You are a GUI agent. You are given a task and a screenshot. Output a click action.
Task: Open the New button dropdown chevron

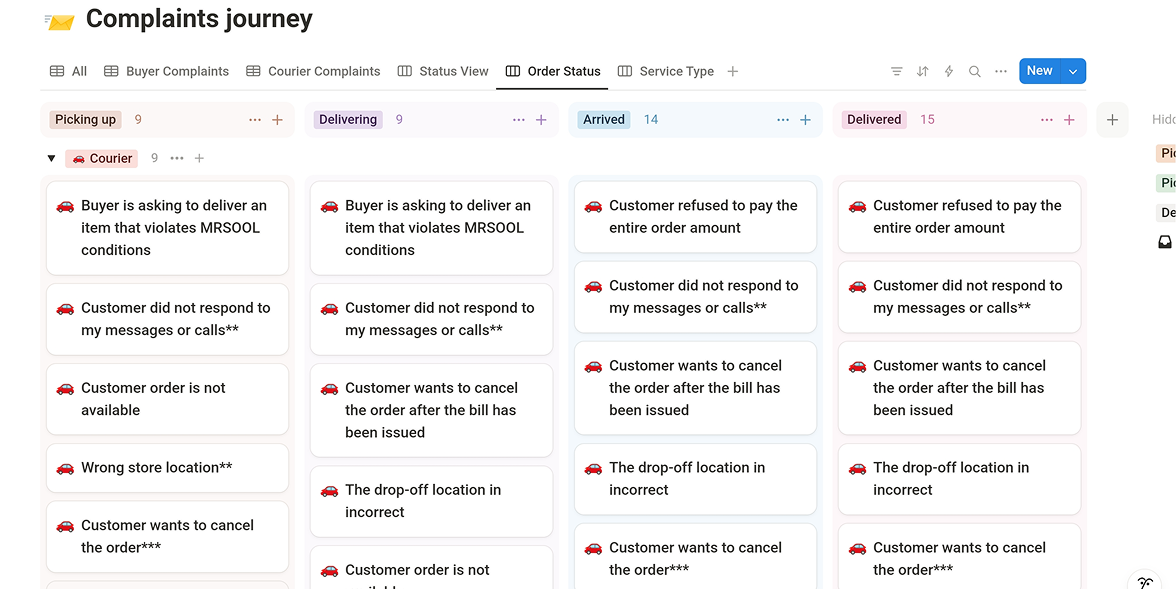point(1072,71)
